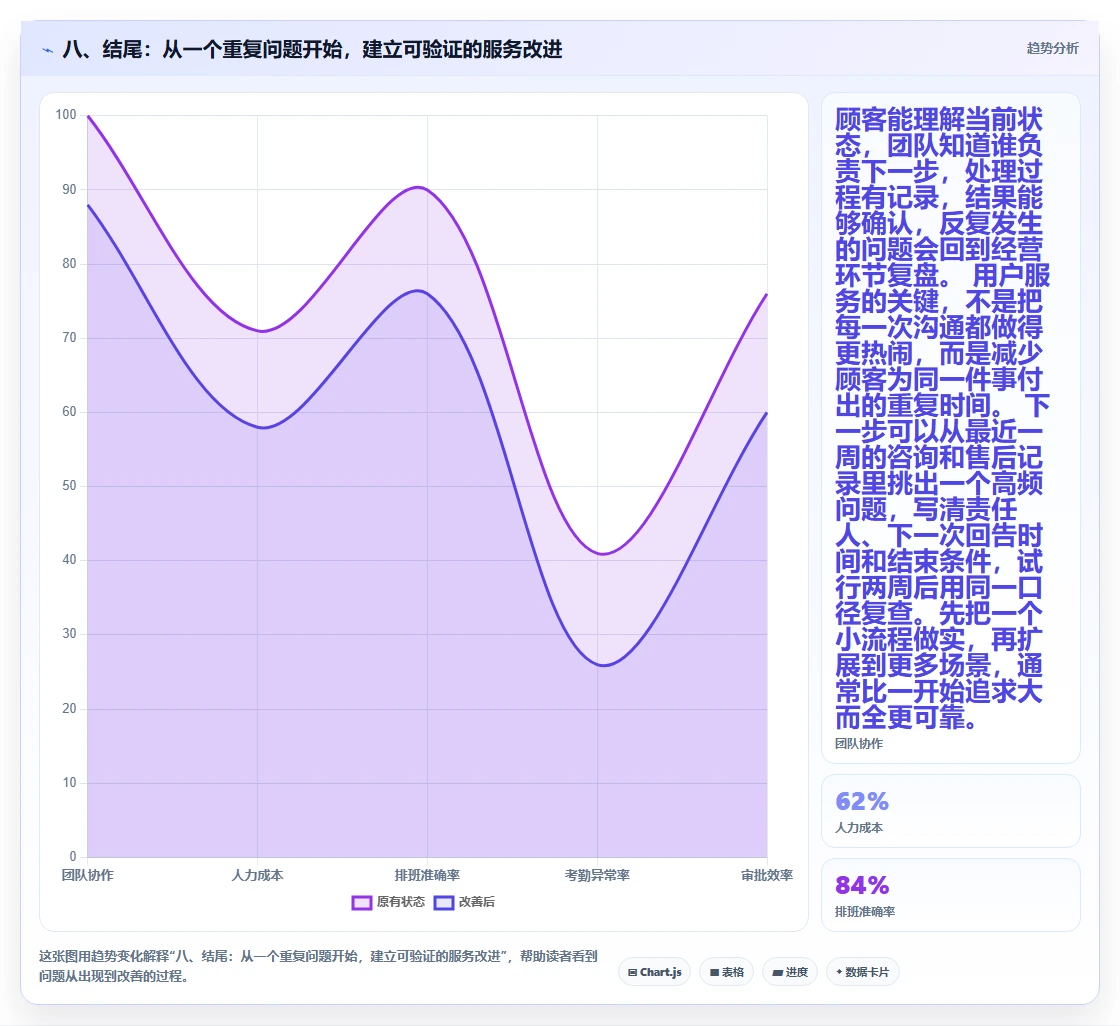This screenshot has height=1026, width=1120.
Task: Click the large purple summary paragraph
Action: [941, 418]
